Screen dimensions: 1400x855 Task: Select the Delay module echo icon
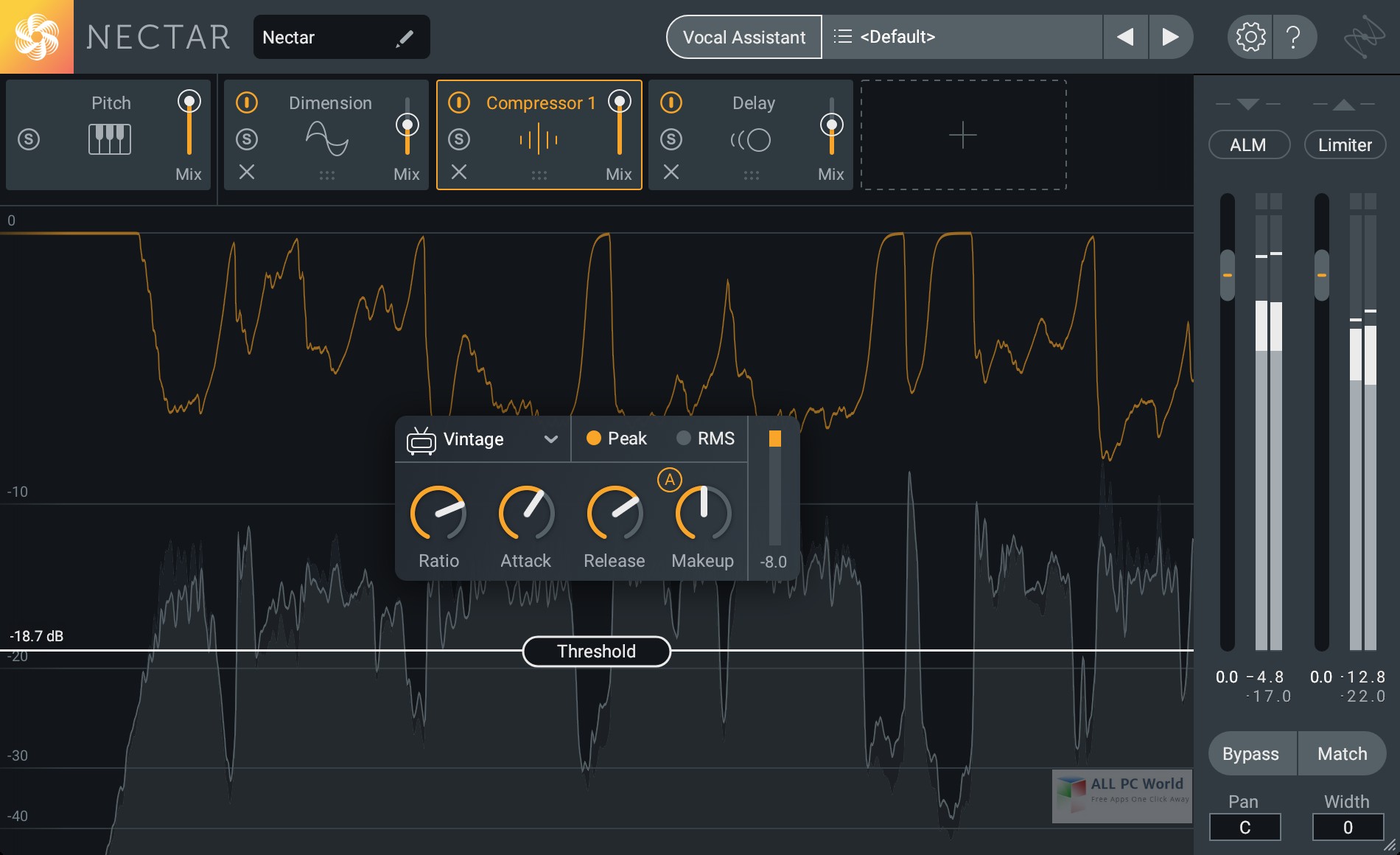(x=751, y=139)
